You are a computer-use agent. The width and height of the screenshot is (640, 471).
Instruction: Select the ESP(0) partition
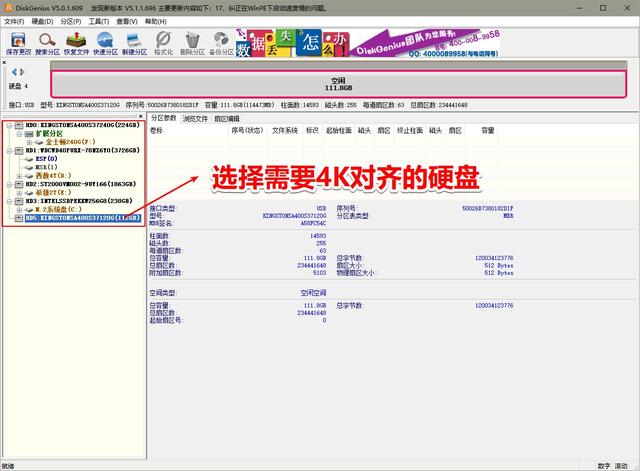point(47,159)
